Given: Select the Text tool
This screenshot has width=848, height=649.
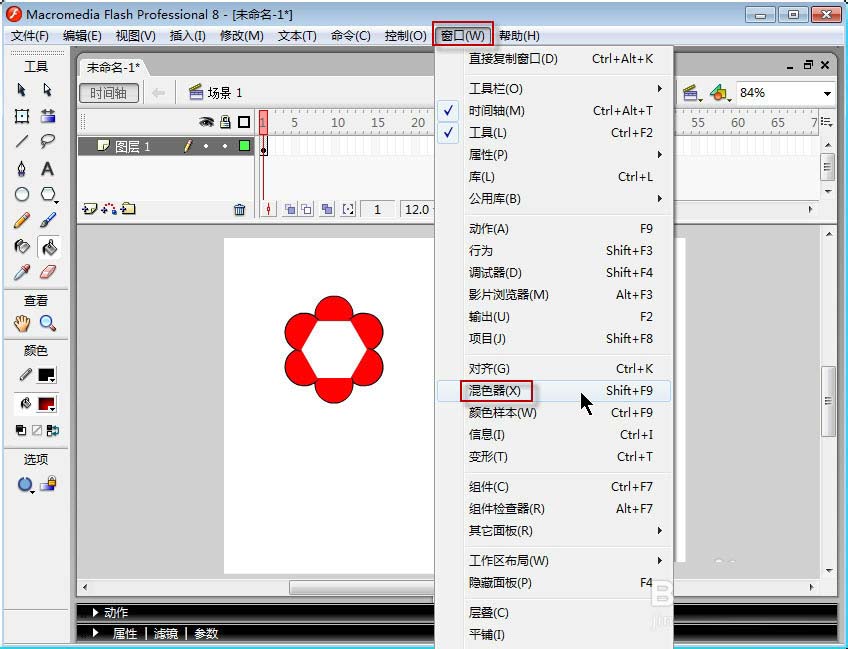Looking at the screenshot, I should click(48, 169).
